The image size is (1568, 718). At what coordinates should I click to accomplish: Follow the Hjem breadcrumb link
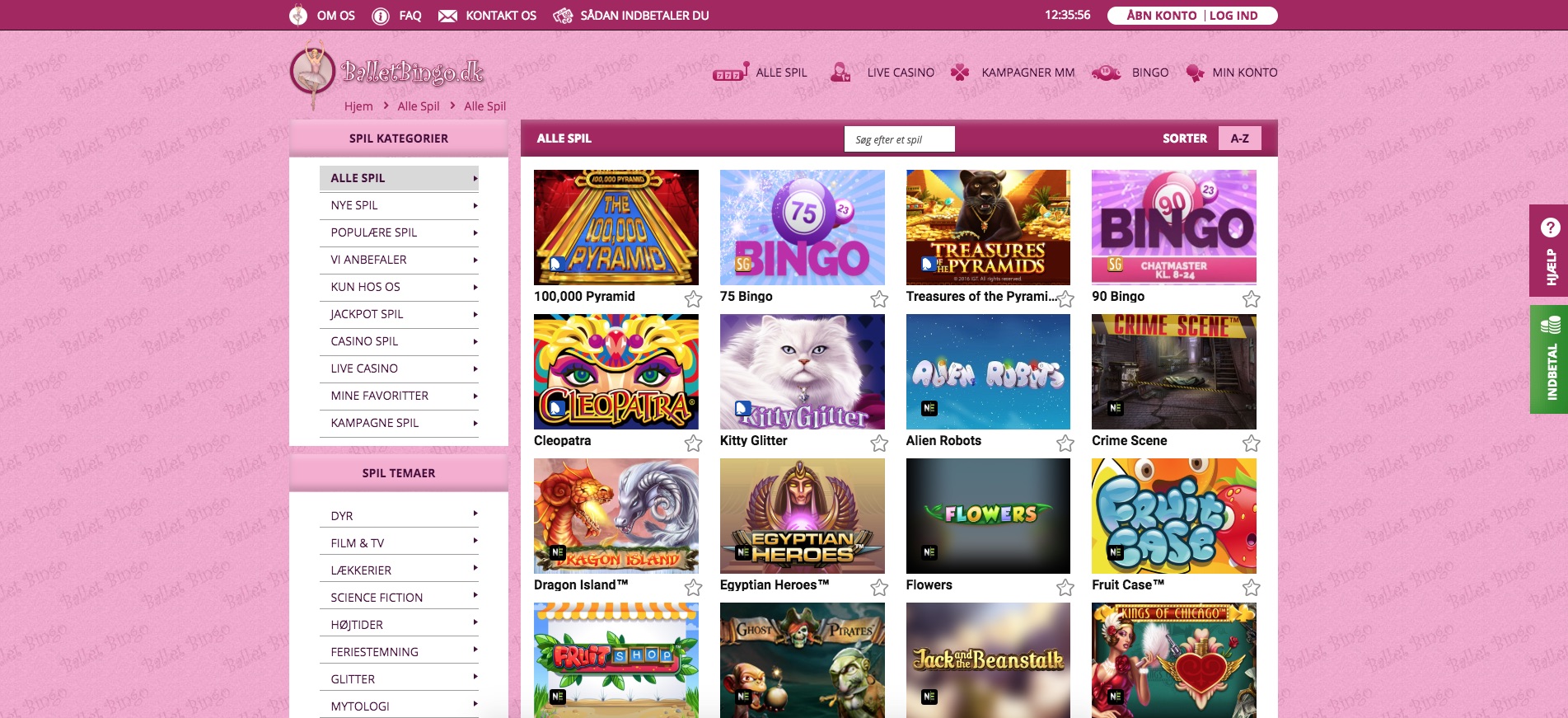point(358,106)
